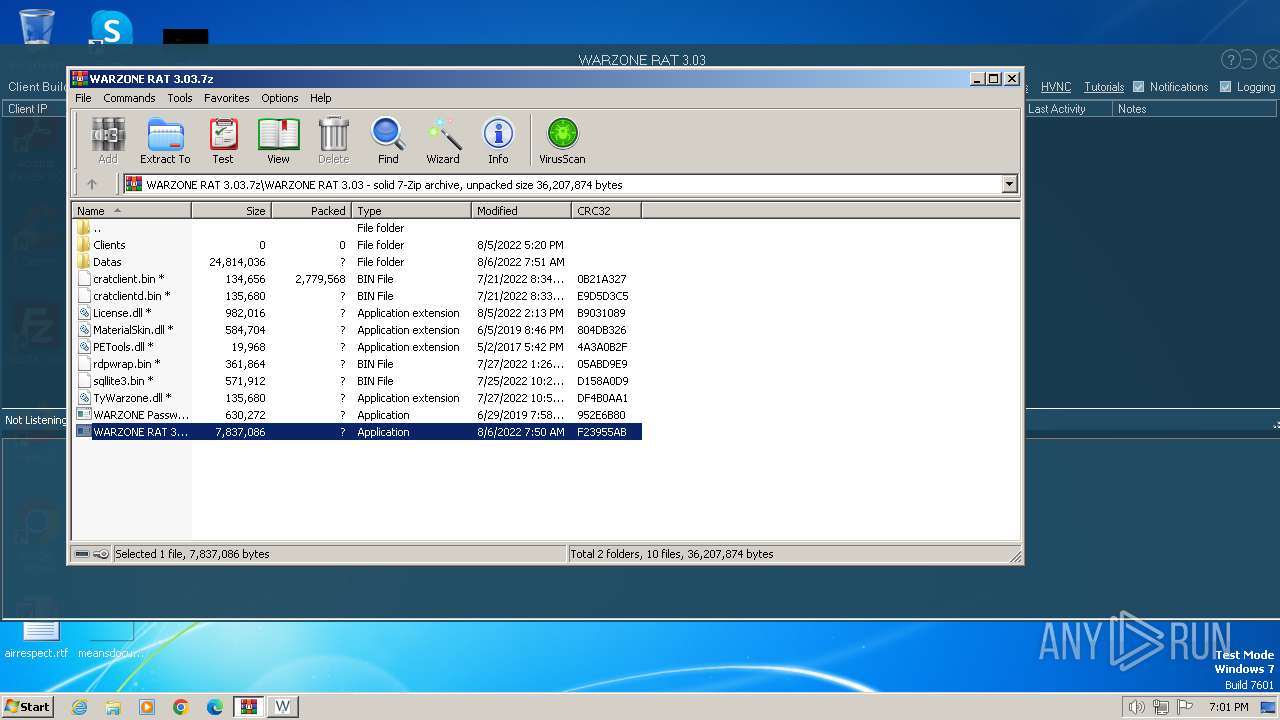Image resolution: width=1280 pixels, height=720 pixels.
Task: Select PETools.dll file row
Action: point(358,347)
